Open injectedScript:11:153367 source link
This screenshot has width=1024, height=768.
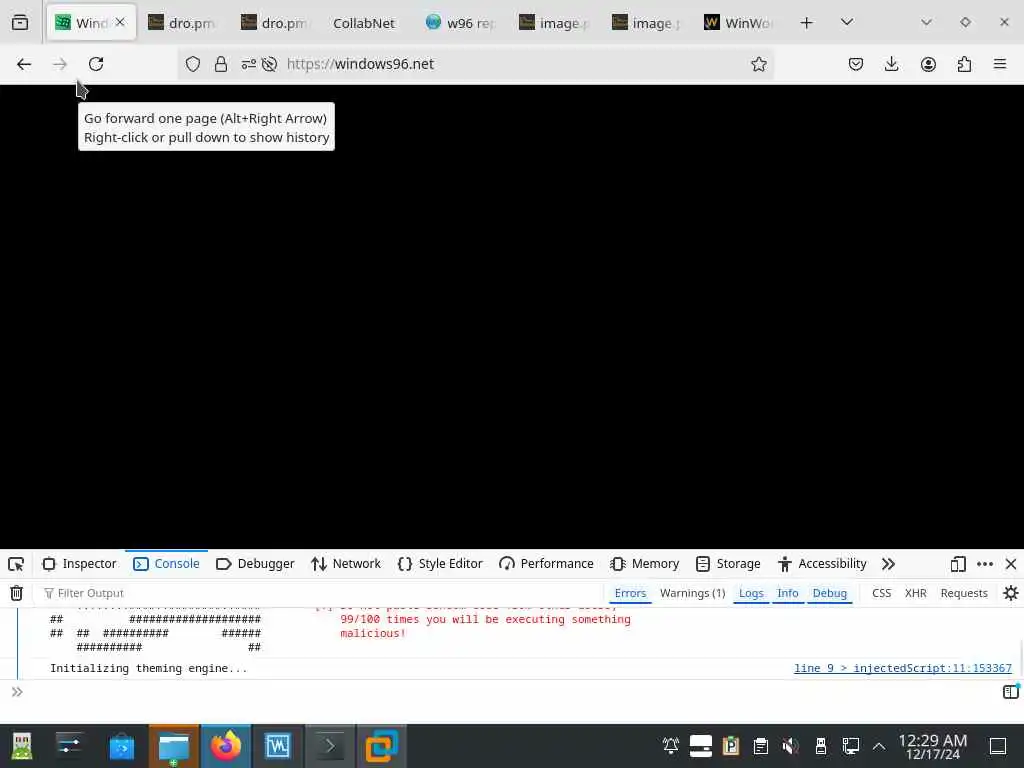point(903,669)
